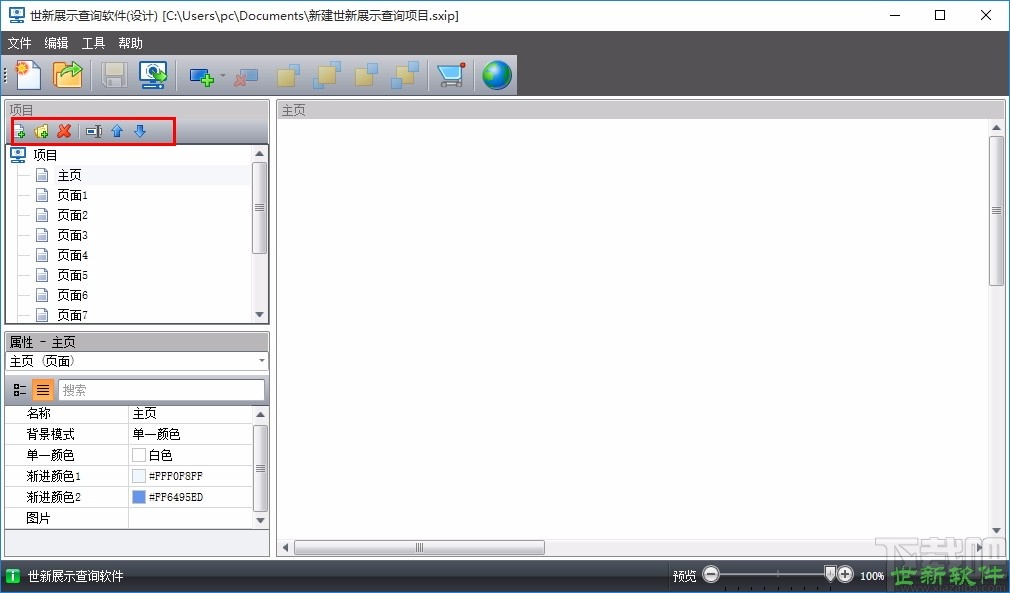
Task: Open the 帮助 menu
Action: click(x=130, y=43)
